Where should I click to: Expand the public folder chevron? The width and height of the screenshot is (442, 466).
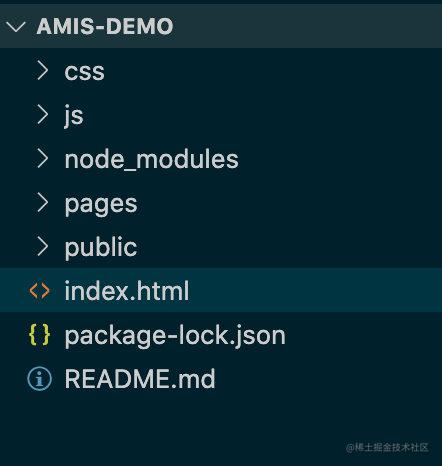(43, 246)
